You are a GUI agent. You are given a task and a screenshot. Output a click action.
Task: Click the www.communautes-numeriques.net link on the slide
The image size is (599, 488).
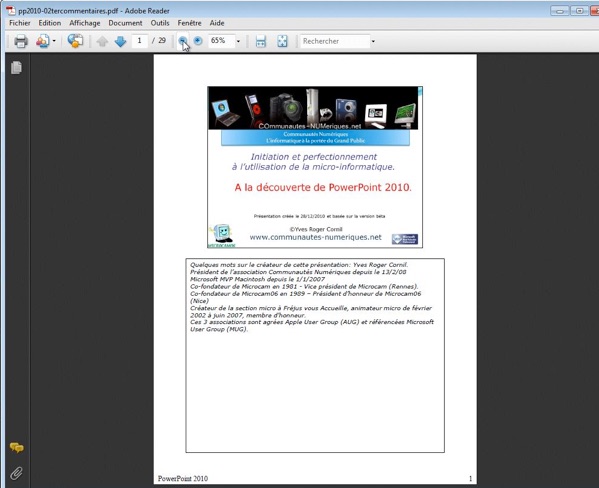pos(316,237)
